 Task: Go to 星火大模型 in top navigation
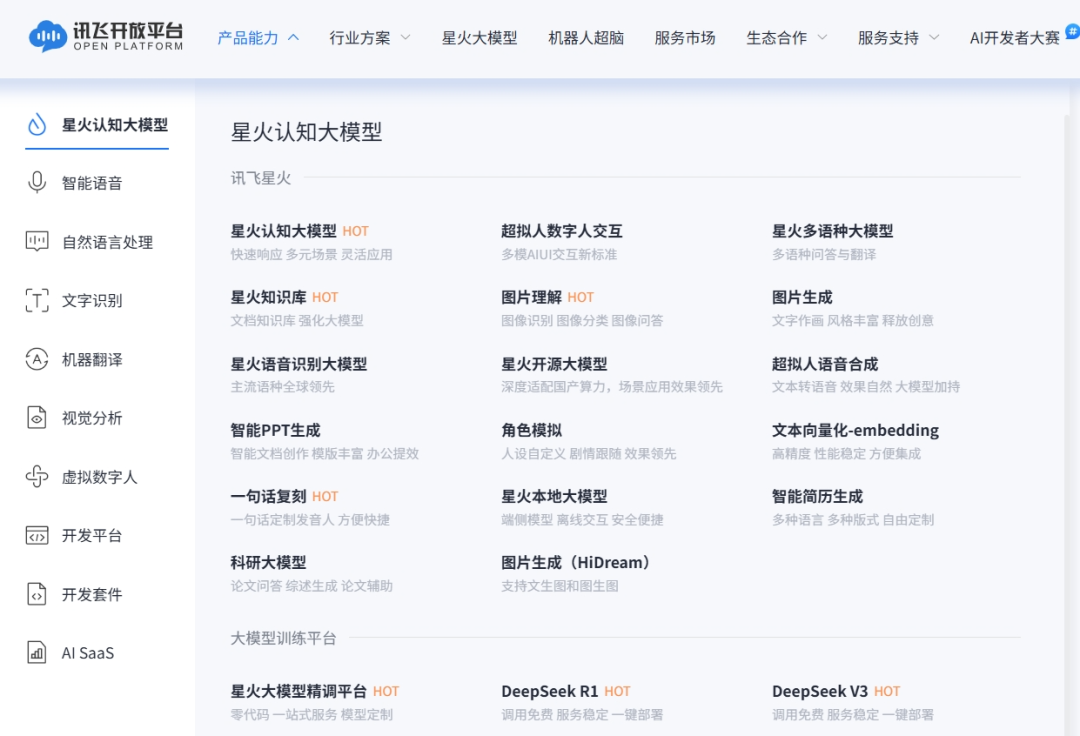click(479, 38)
